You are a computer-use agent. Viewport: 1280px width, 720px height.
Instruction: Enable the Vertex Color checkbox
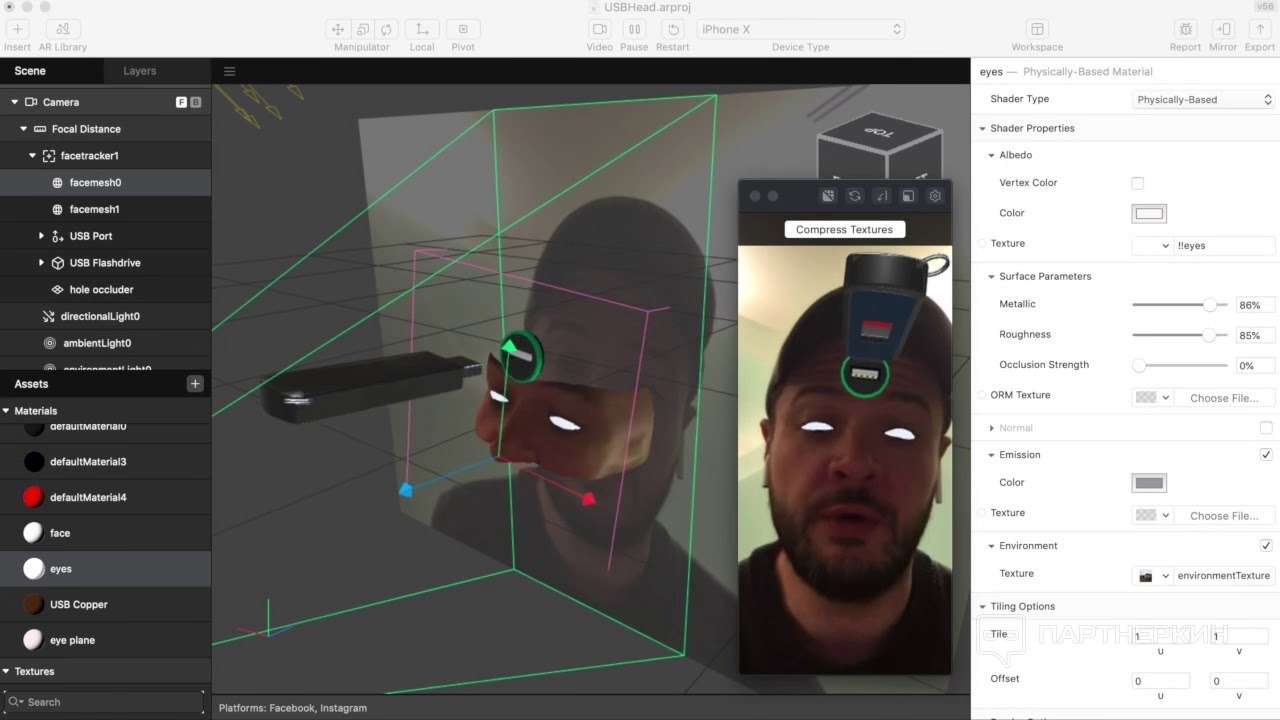(1138, 183)
